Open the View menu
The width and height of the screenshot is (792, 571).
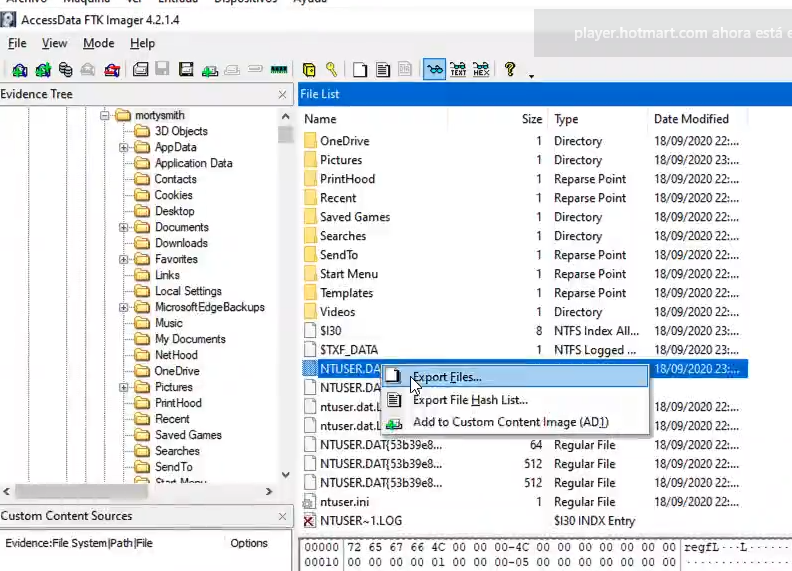[54, 43]
